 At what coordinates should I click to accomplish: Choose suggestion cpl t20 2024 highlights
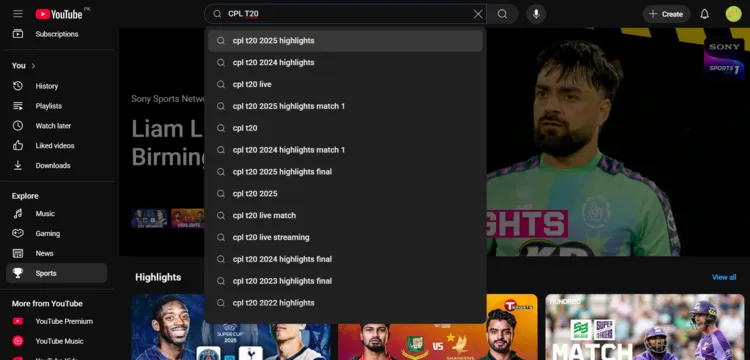(345, 63)
